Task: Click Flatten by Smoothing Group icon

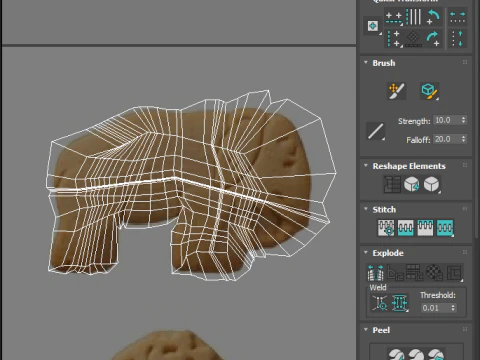Action: [x=415, y=273]
